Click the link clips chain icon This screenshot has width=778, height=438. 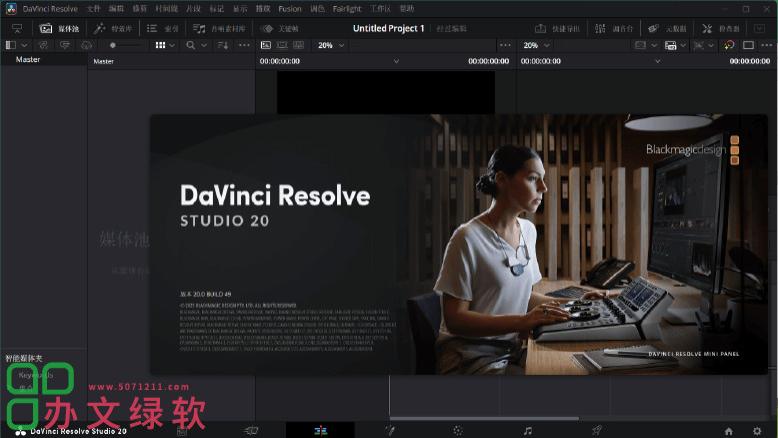pyautogui.click(x=43, y=45)
